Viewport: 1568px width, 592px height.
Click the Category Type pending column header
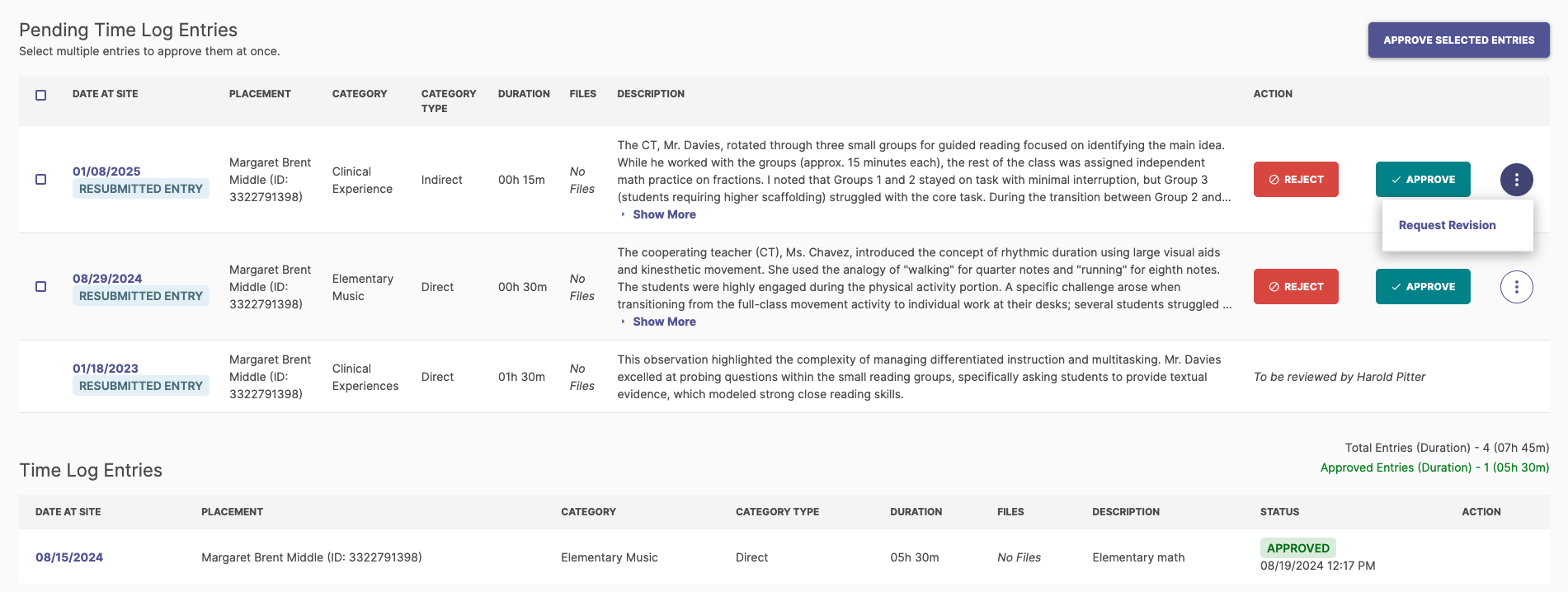coord(449,101)
